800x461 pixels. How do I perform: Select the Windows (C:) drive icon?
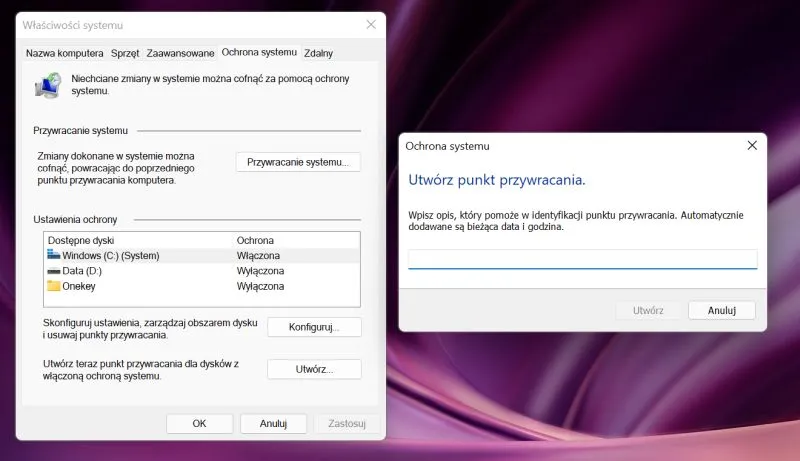54,254
